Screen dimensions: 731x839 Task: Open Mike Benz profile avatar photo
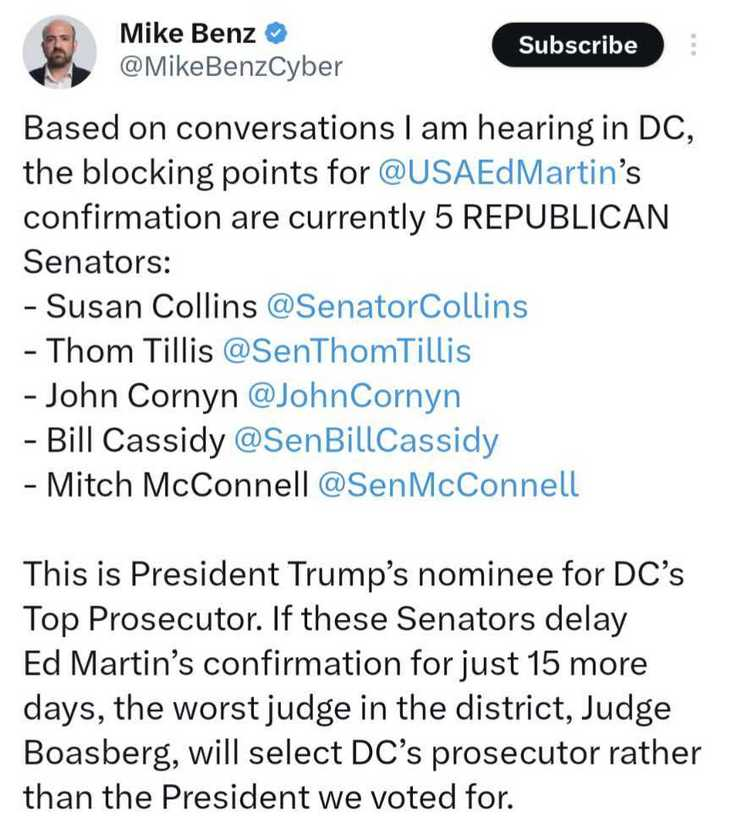coord(59,51)
